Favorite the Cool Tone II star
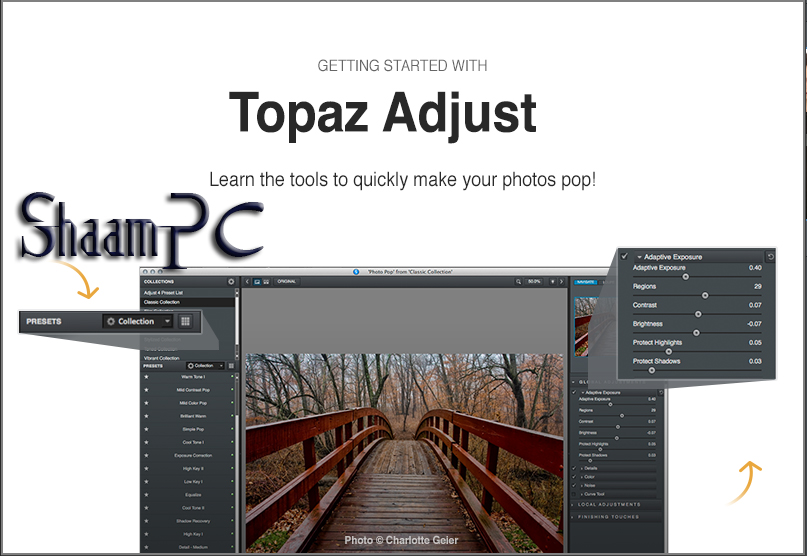807x556 pixels. (146, 508)
